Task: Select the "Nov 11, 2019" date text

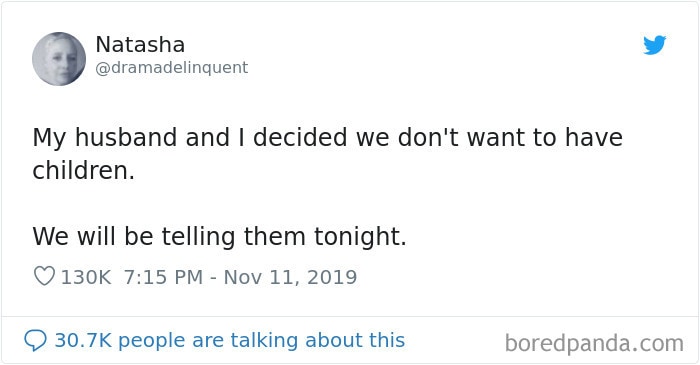Action: (x=290, y=277)
